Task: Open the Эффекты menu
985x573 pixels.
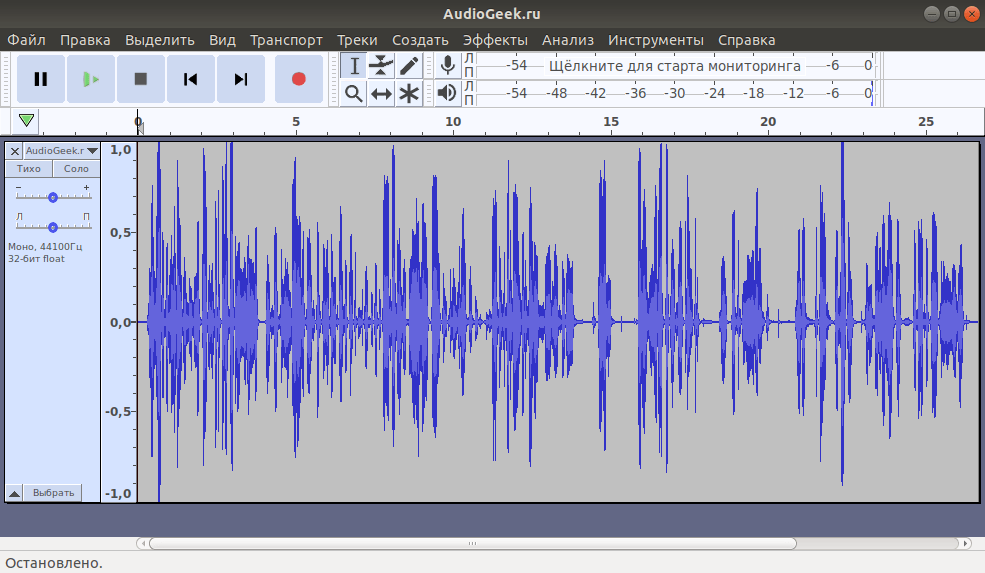Action: (495, 40)
